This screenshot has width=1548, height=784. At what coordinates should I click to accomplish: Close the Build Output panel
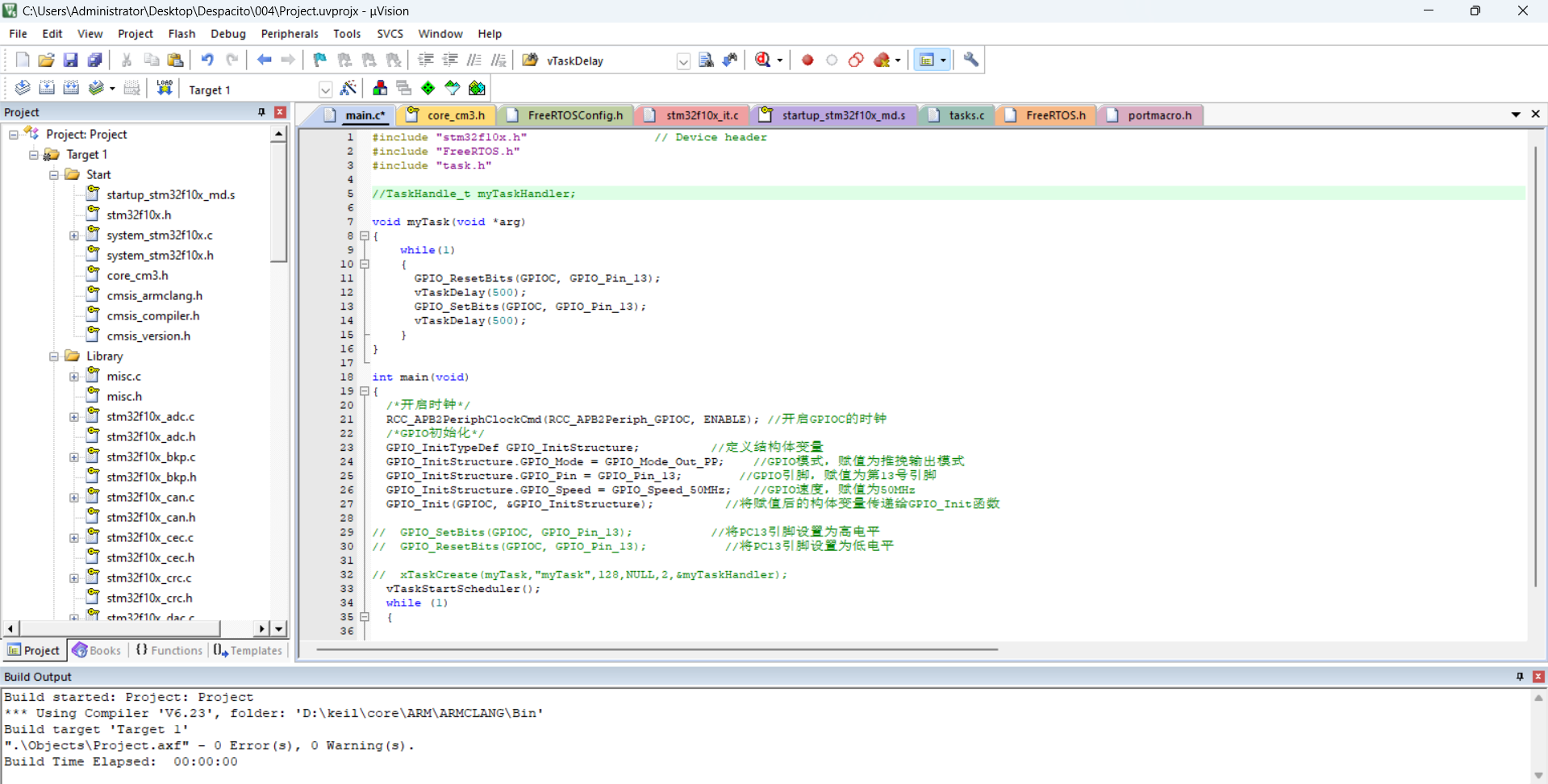[1538, 677]
